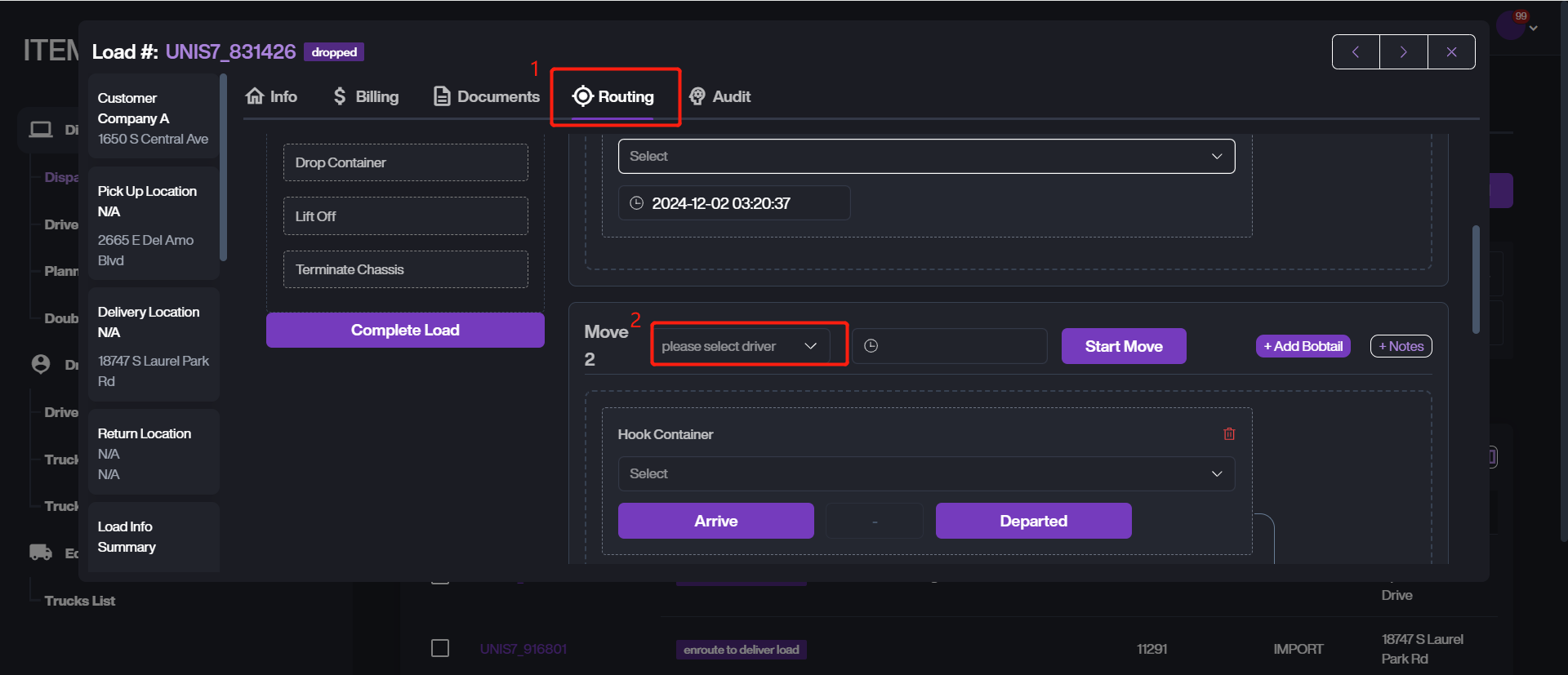Open the Documents tab

coord(487,96)
